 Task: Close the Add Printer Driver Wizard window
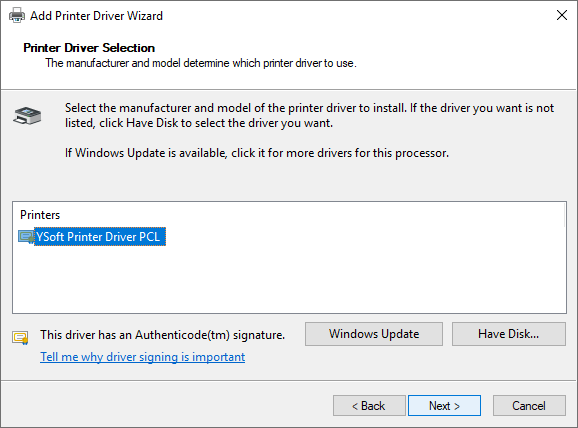(562, 15)
